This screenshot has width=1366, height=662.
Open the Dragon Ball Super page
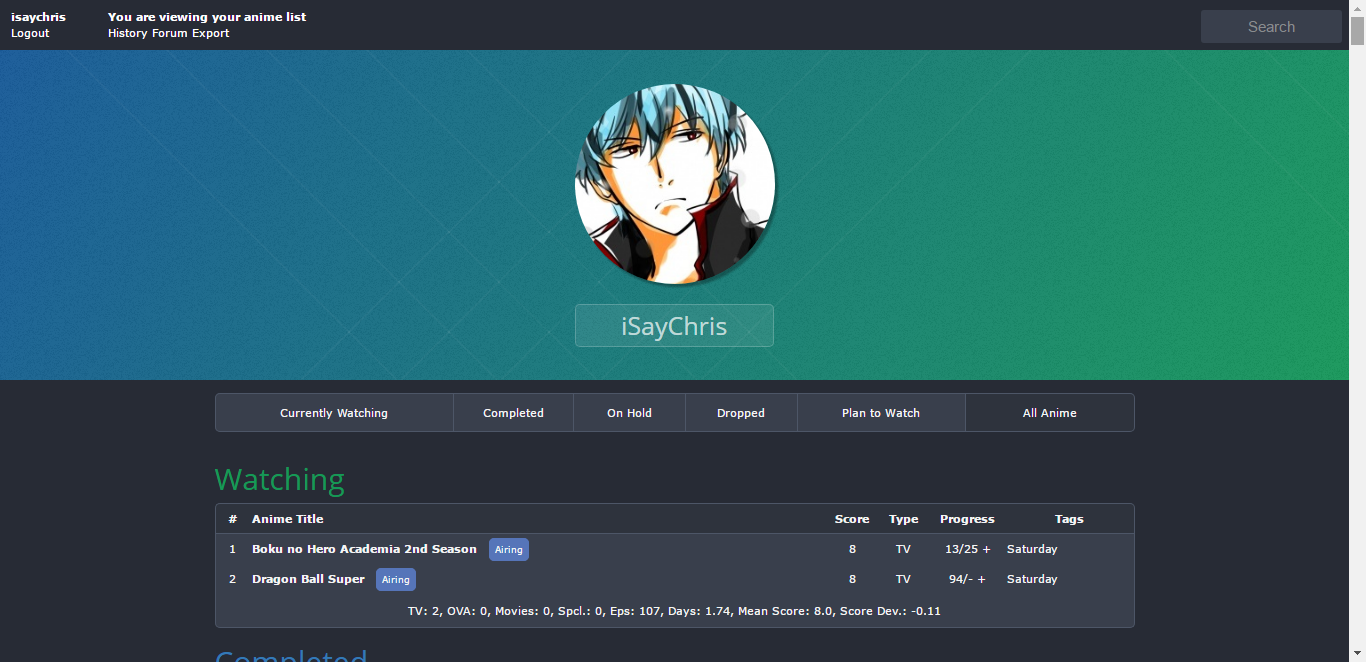click(x=308, y=579)
